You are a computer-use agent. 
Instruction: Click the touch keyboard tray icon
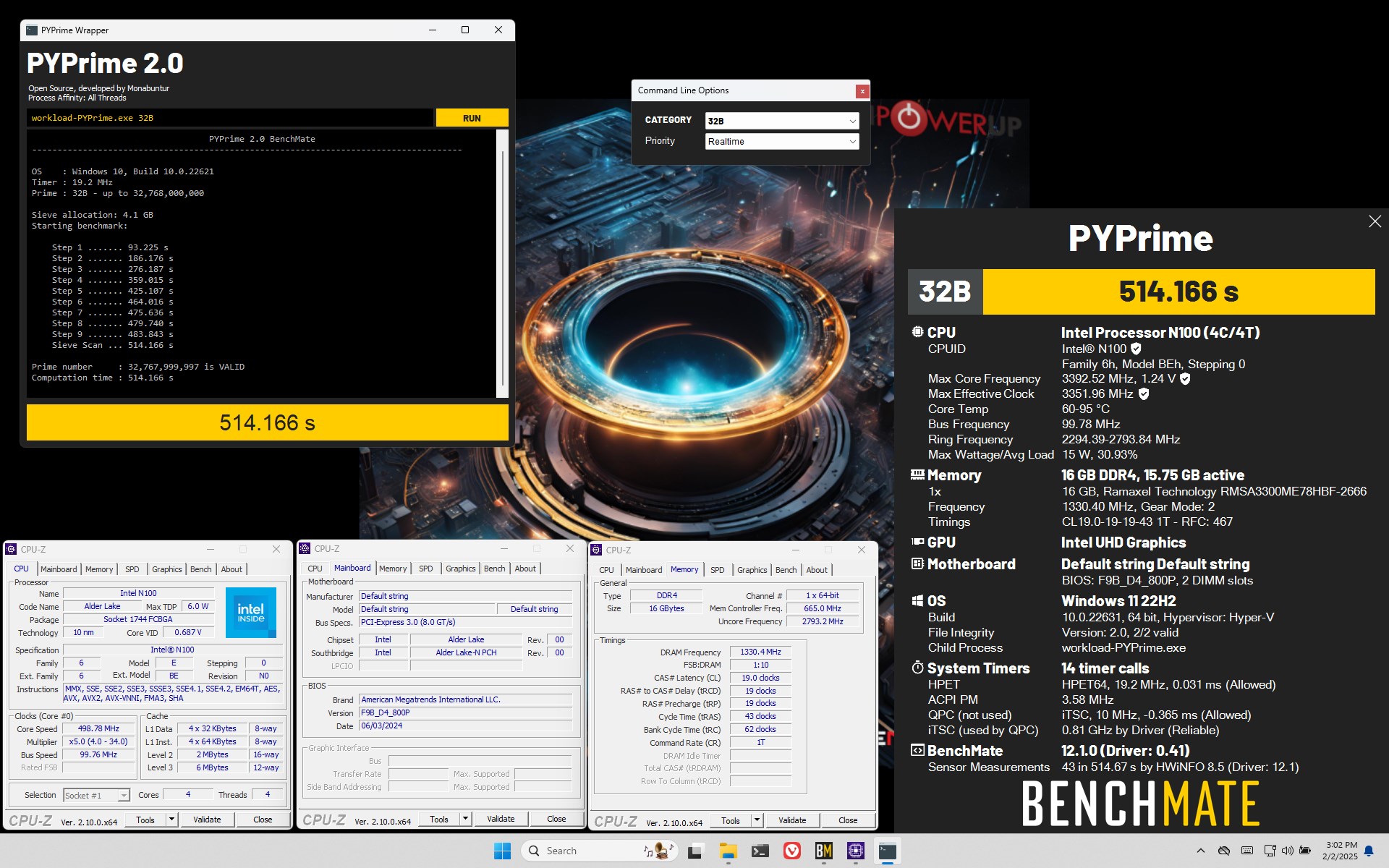pos(1247,851)
